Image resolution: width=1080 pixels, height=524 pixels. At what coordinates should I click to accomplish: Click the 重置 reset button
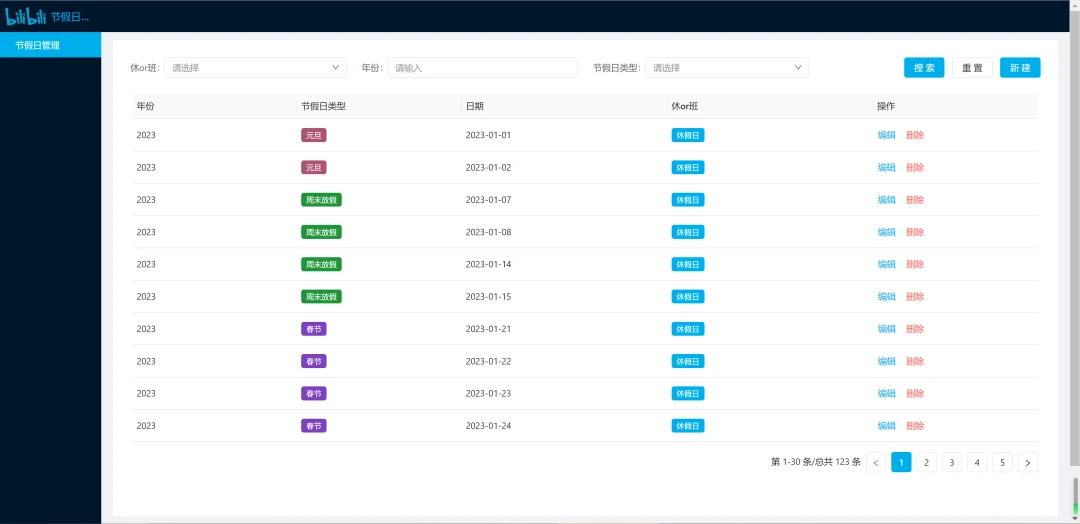click(x=972, y=67)
